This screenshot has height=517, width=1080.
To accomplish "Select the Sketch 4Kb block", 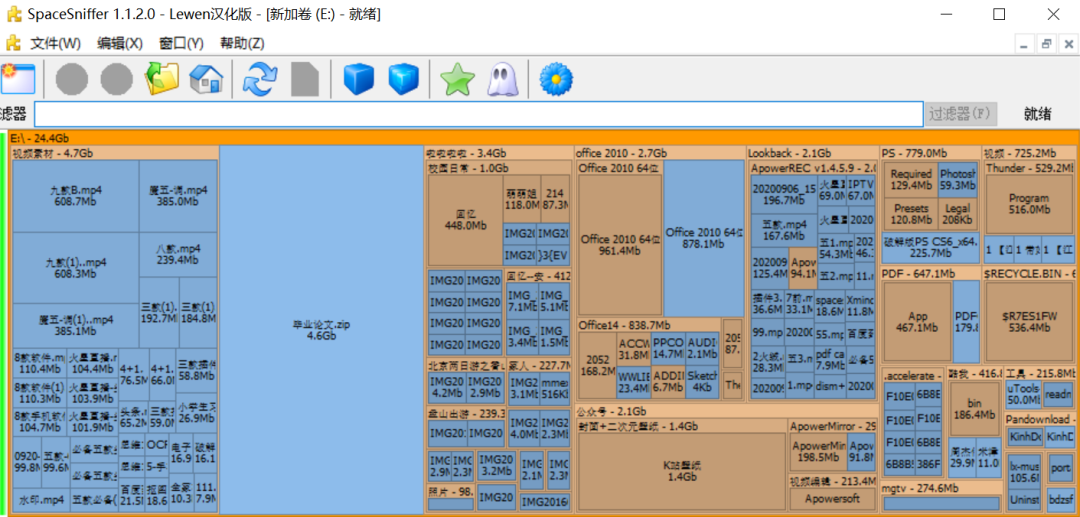I will coord(702,381).
